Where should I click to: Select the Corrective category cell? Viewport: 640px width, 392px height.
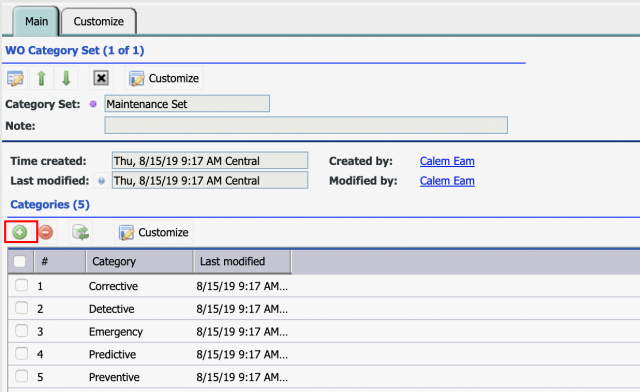[x=113, y=286]
